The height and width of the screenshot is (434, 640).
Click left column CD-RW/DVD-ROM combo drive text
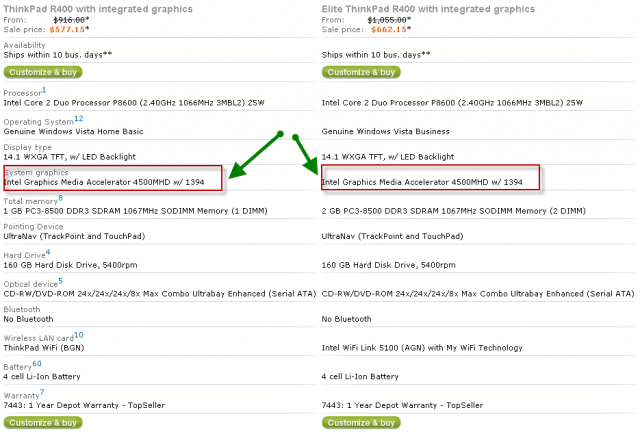tap(160, 294)
